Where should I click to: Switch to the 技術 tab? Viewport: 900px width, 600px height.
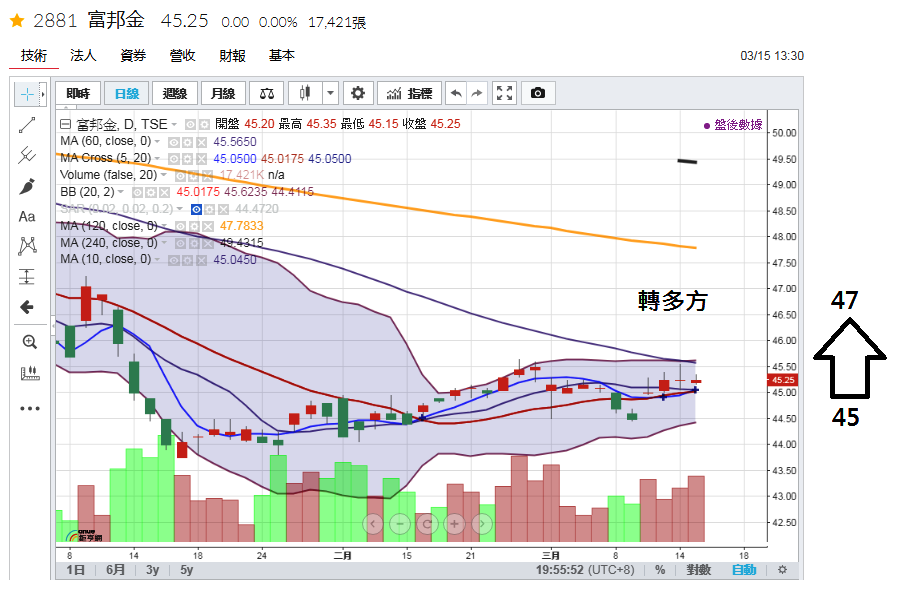point(34,56)
